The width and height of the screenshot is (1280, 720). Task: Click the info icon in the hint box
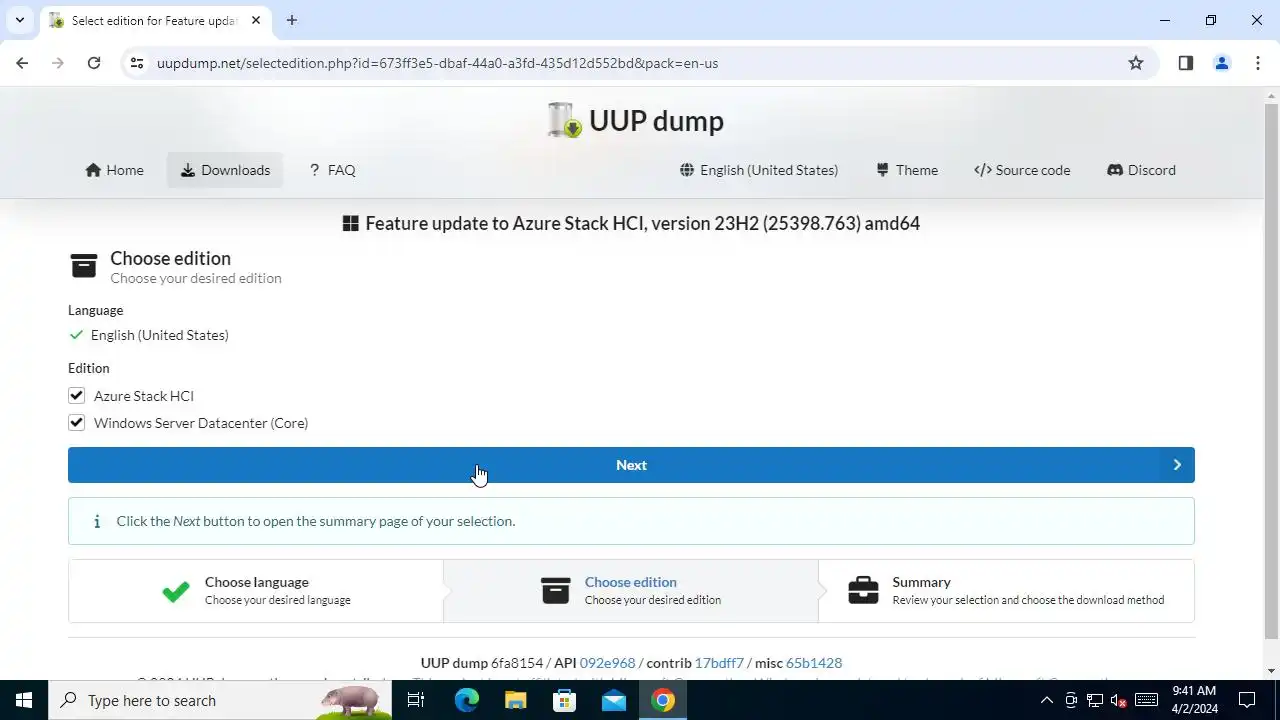click(x=97, y=521)
